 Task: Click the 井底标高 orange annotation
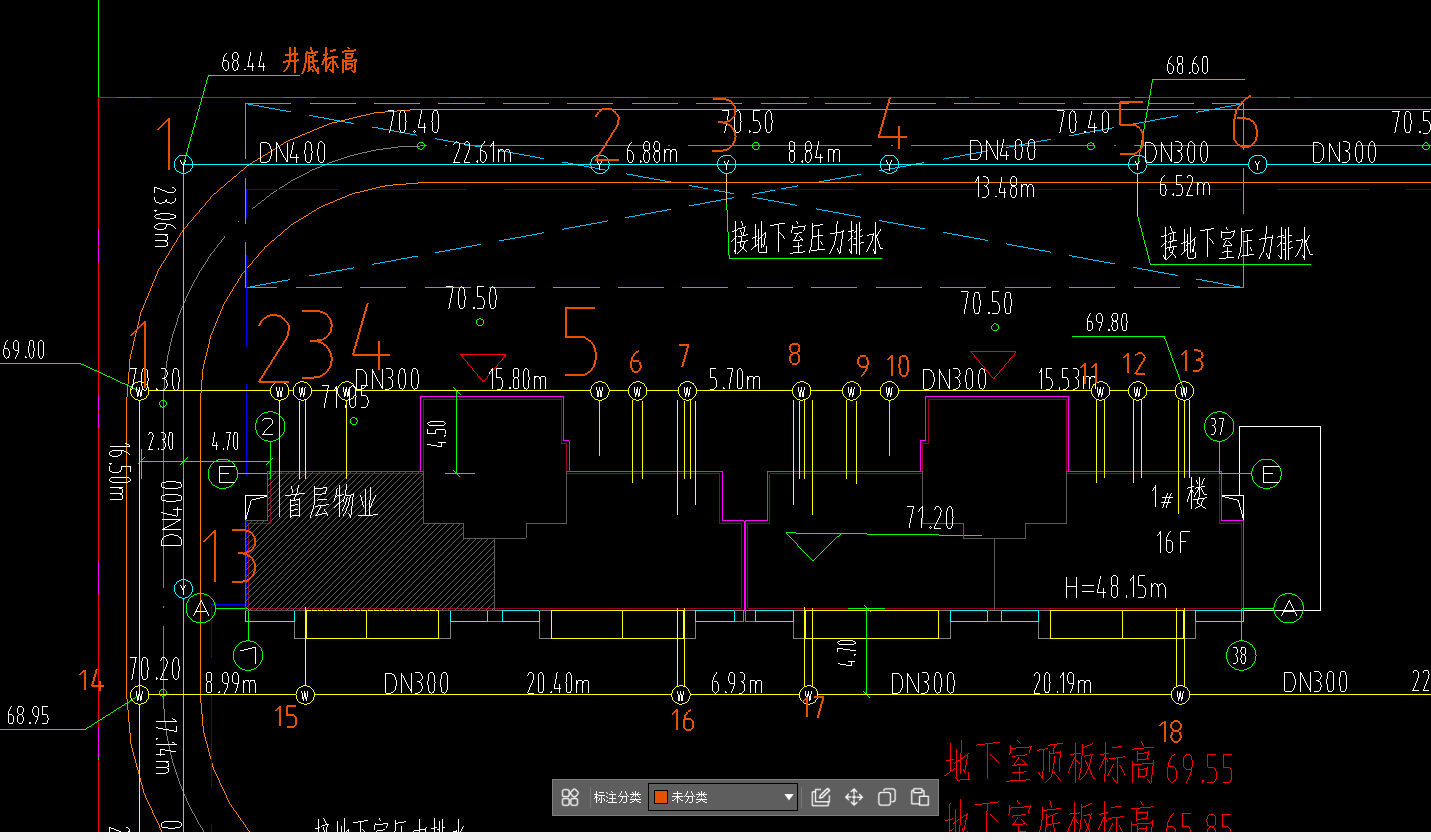(320, 62)
